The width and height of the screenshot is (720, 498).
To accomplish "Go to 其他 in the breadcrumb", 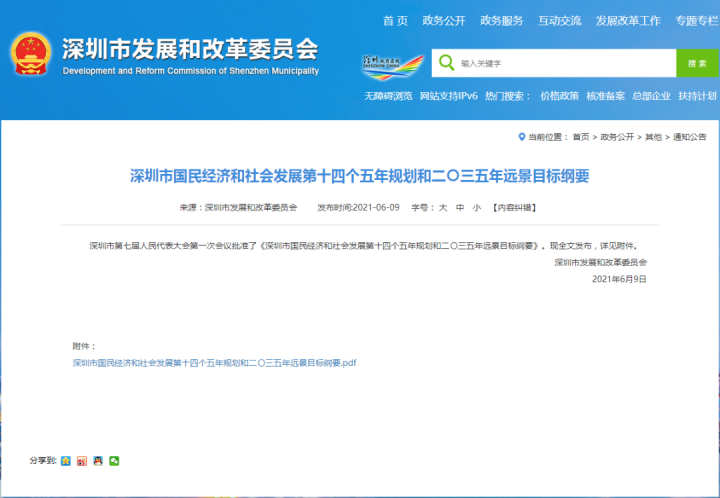I will point(653,137).
